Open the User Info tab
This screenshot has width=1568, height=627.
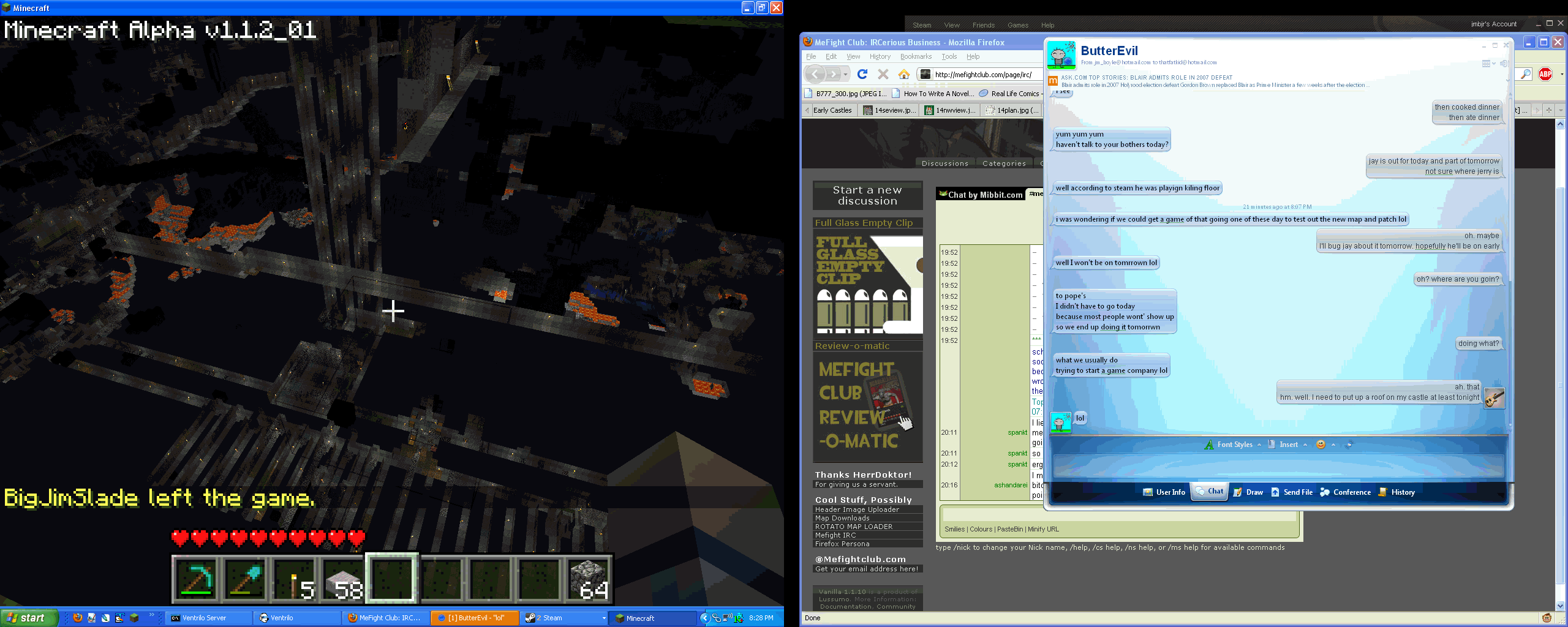coord(1164,492)
